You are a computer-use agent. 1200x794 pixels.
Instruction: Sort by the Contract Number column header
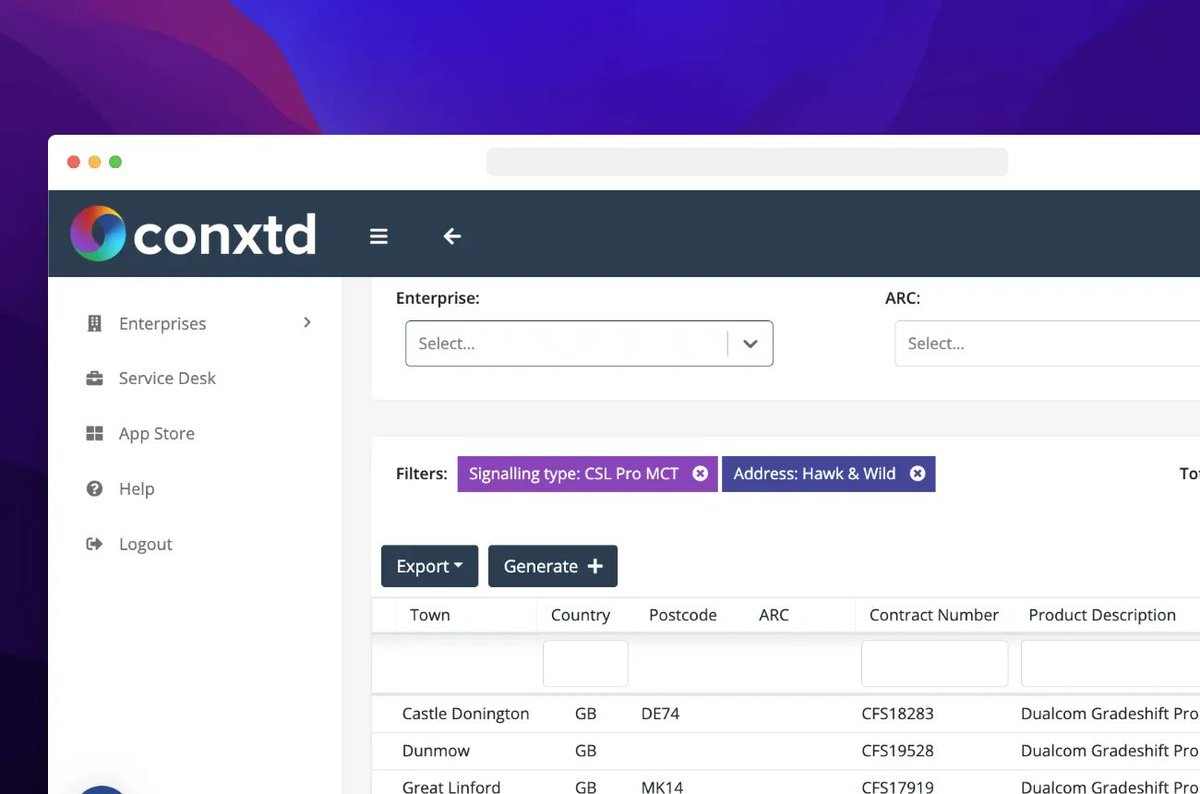934,615
